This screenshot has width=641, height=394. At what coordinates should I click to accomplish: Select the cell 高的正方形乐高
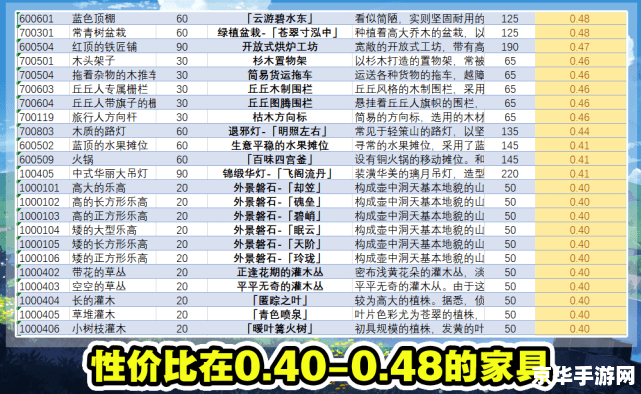click(110, 216)
